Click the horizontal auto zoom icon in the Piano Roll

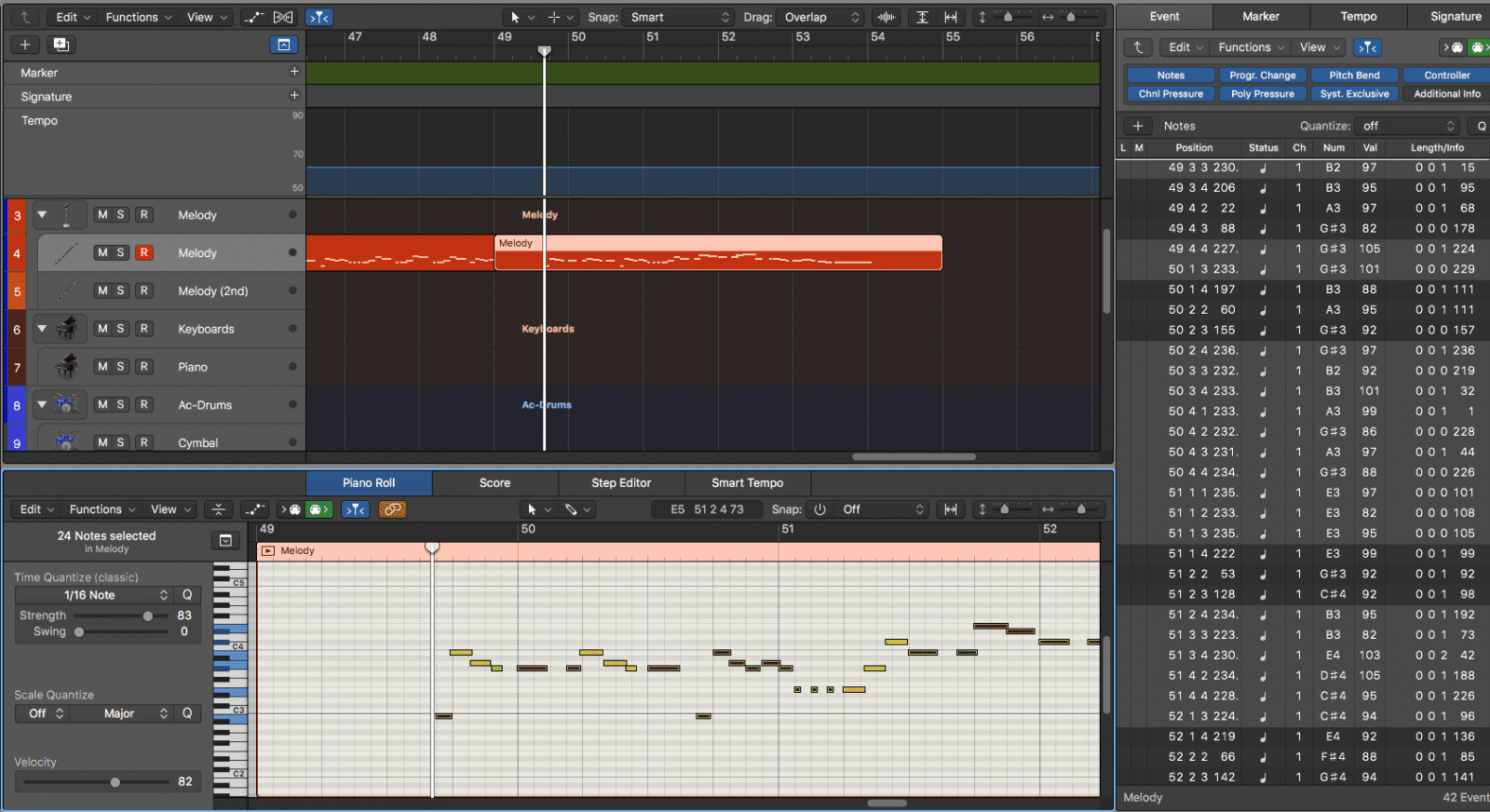pyautogui.click(x=951, y=509)
